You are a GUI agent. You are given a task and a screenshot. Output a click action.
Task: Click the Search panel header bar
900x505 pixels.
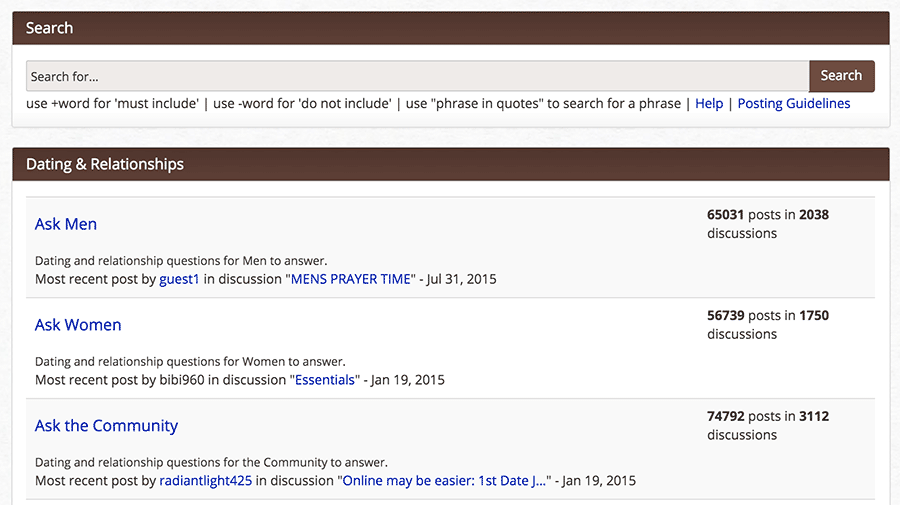click(451, 28)
